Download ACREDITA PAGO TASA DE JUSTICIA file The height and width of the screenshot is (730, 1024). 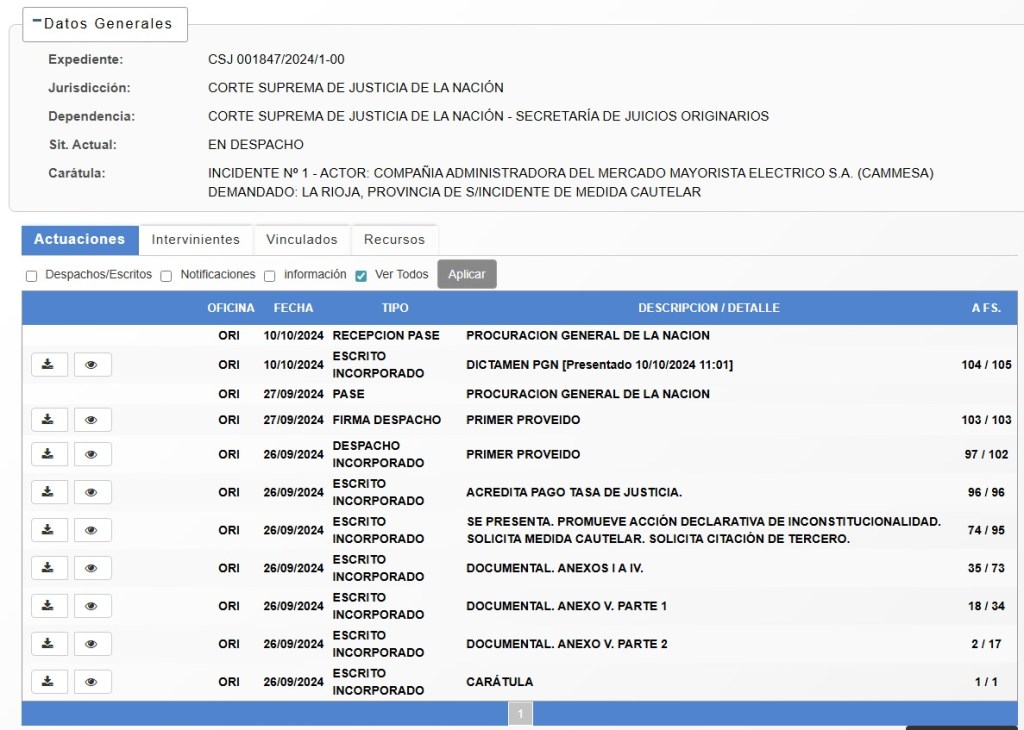pos(49,492)
